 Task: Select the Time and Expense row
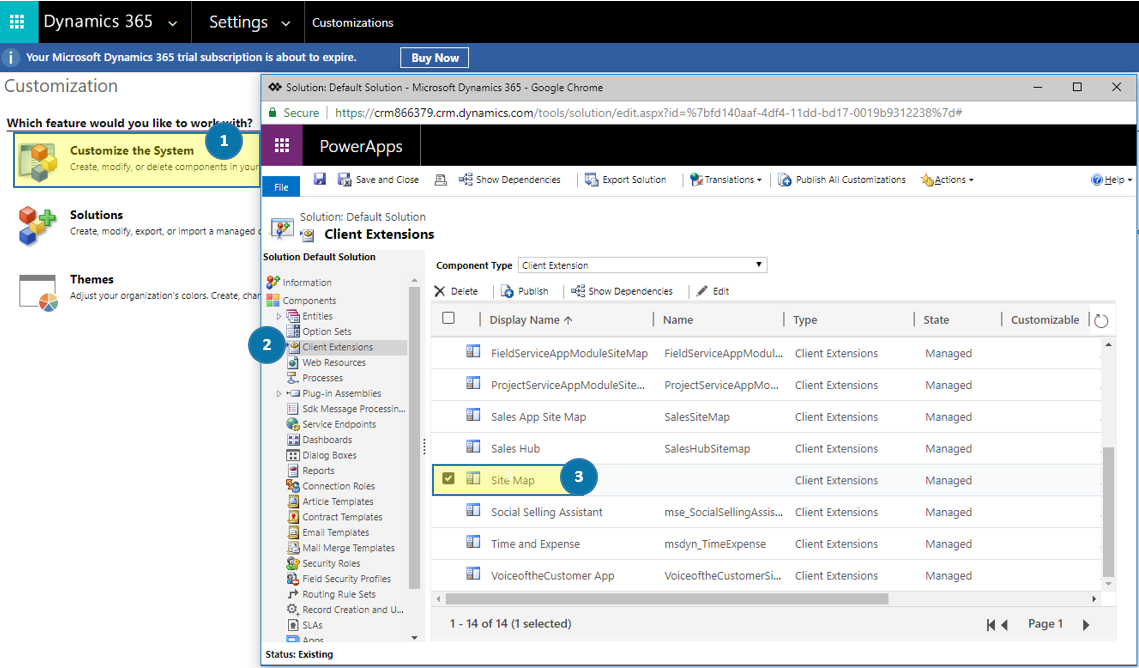coord(766,544)
